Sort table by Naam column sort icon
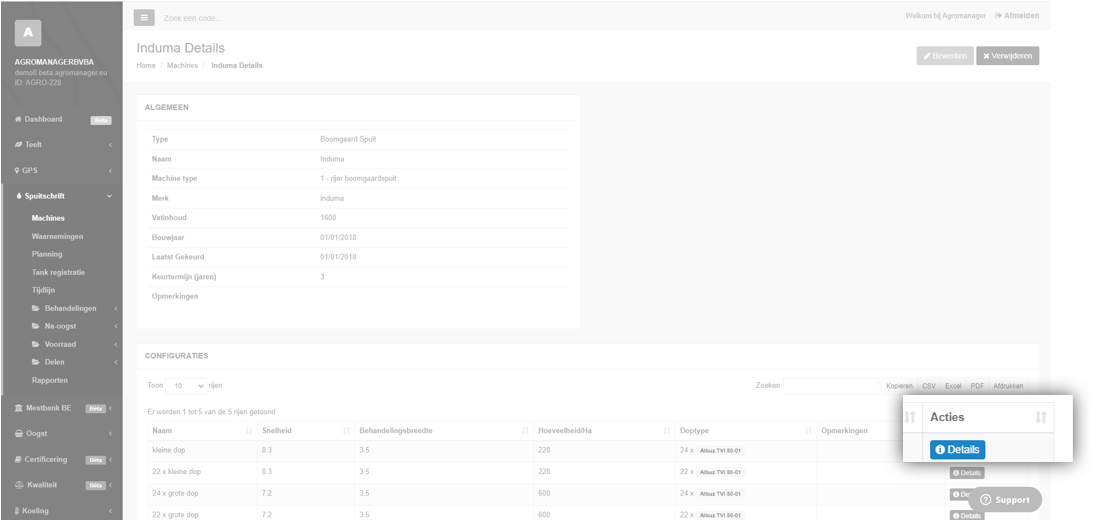Screen dimensions: 1098x527 click(249, 431)
